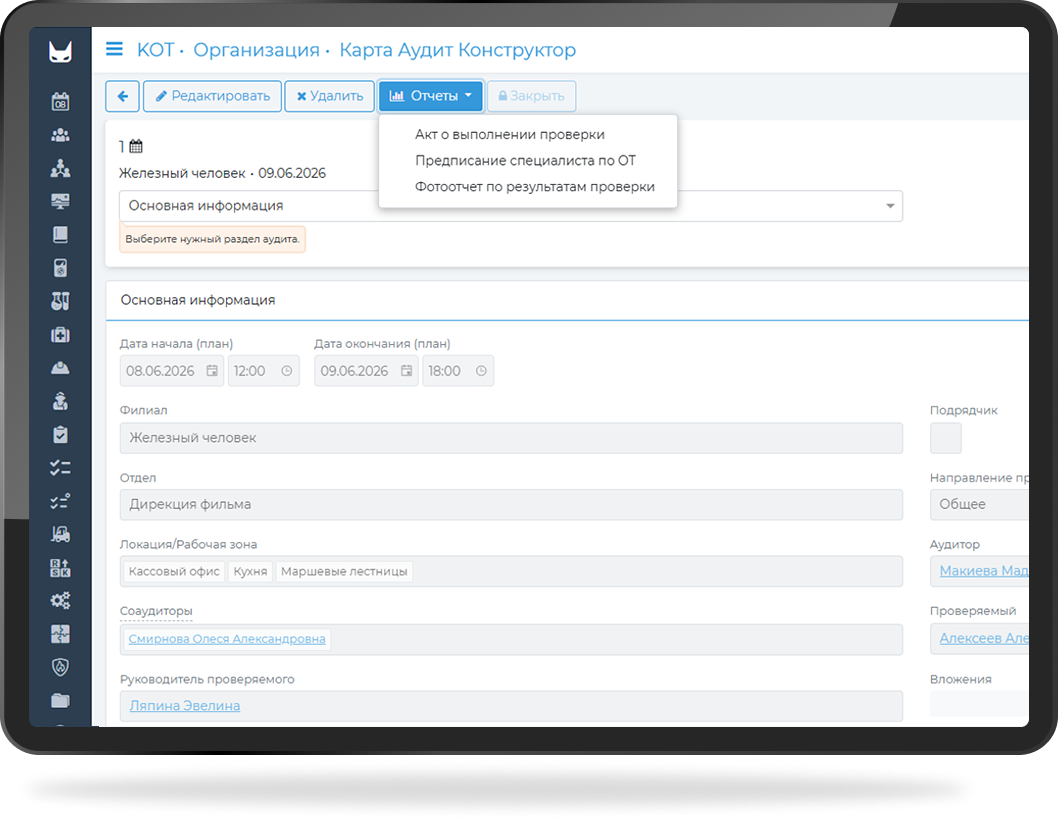Viewport: 1058px width, 821px height.
Task: Open the book icon in the sidebar
Action: coord(60,235)
